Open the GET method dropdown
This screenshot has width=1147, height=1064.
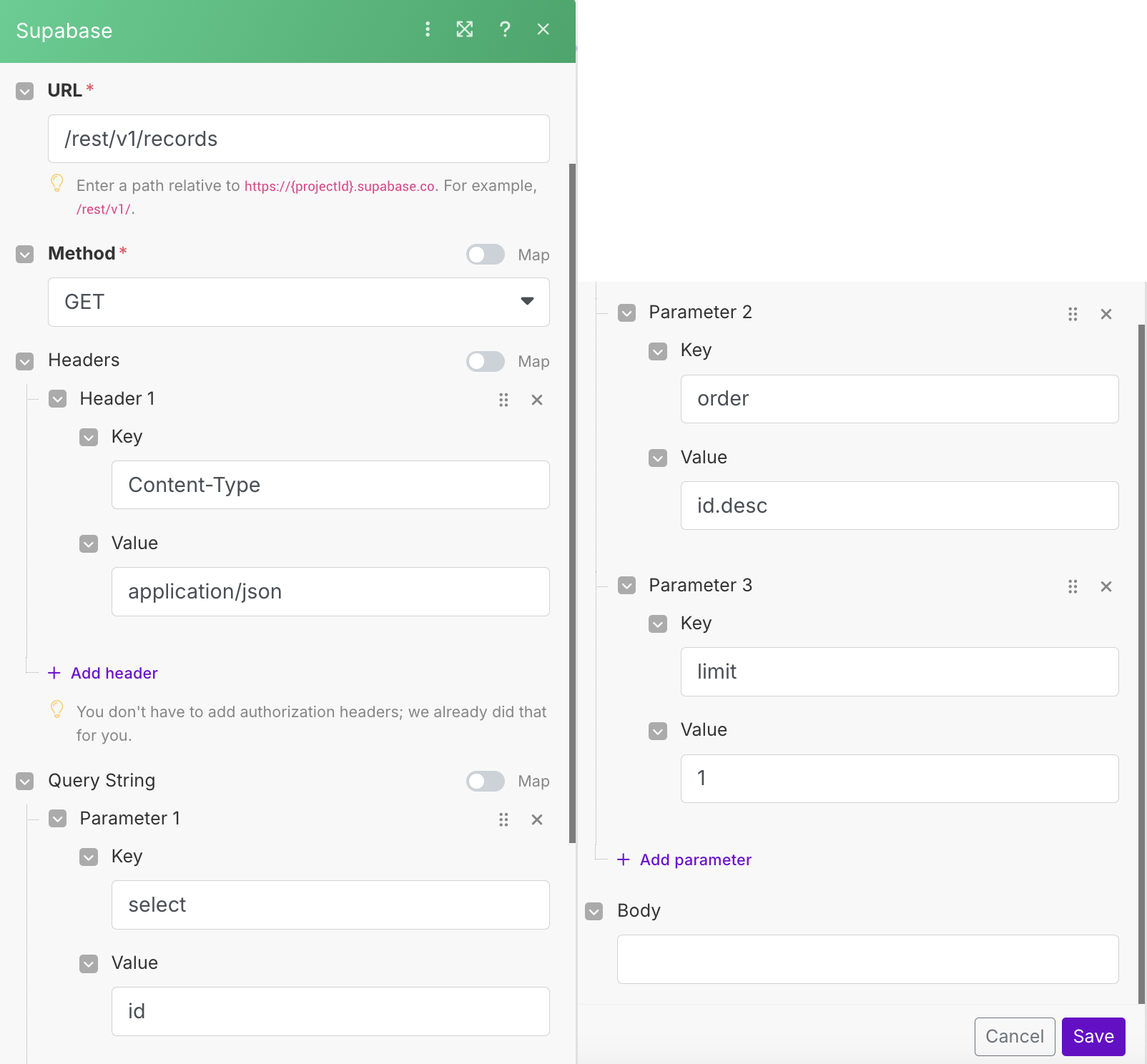coord(527,302)
